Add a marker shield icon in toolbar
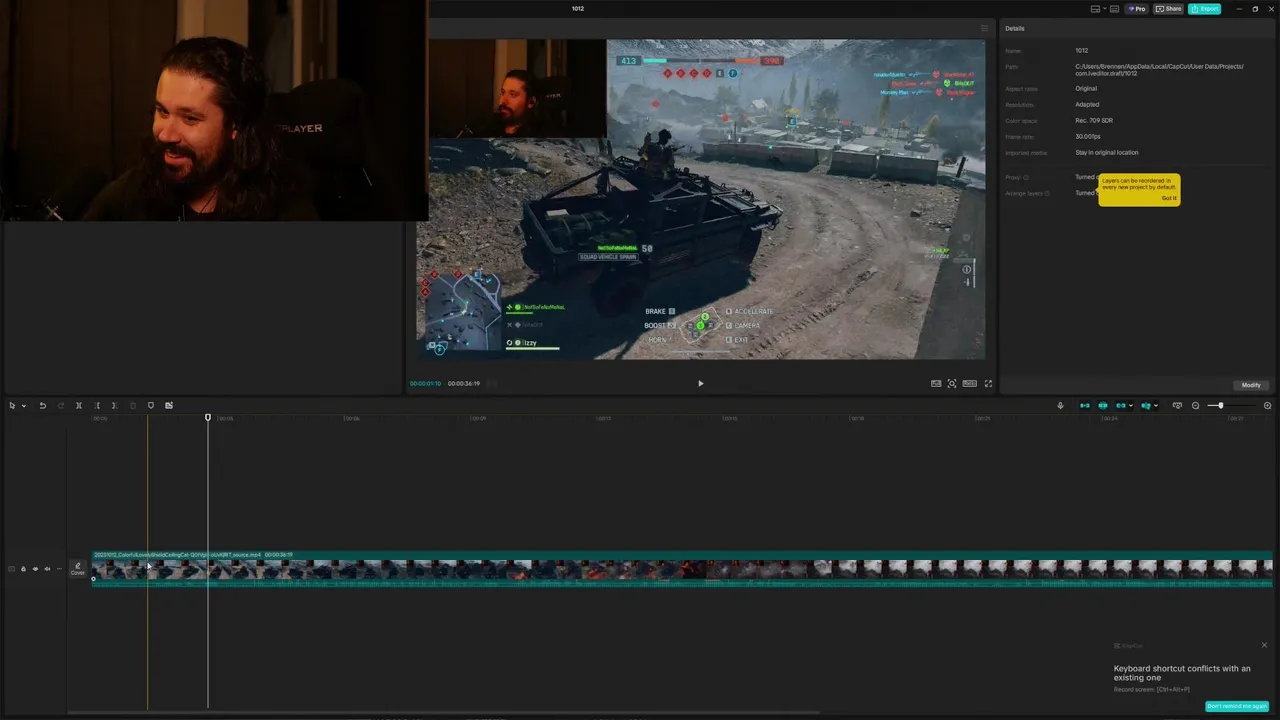 tap(151, 405)
